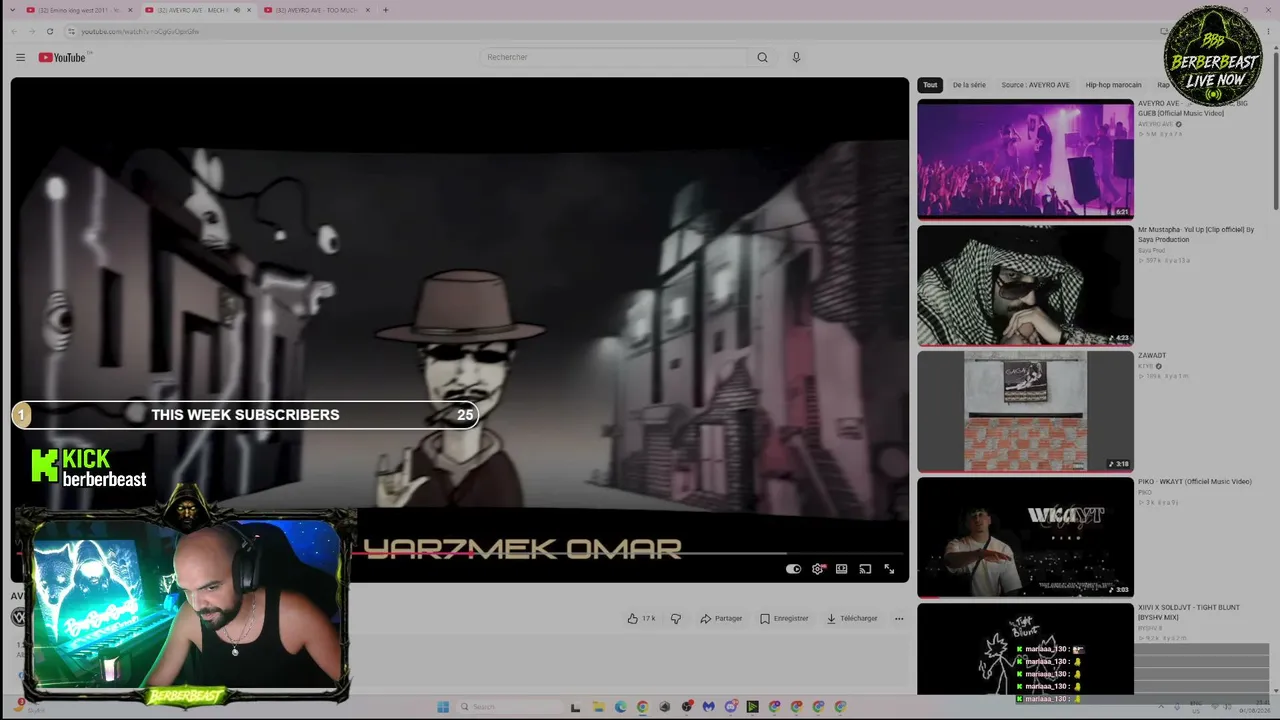Mute the playing tab via its speaker icon
The image size is (1280, 720).
[237, 10]
